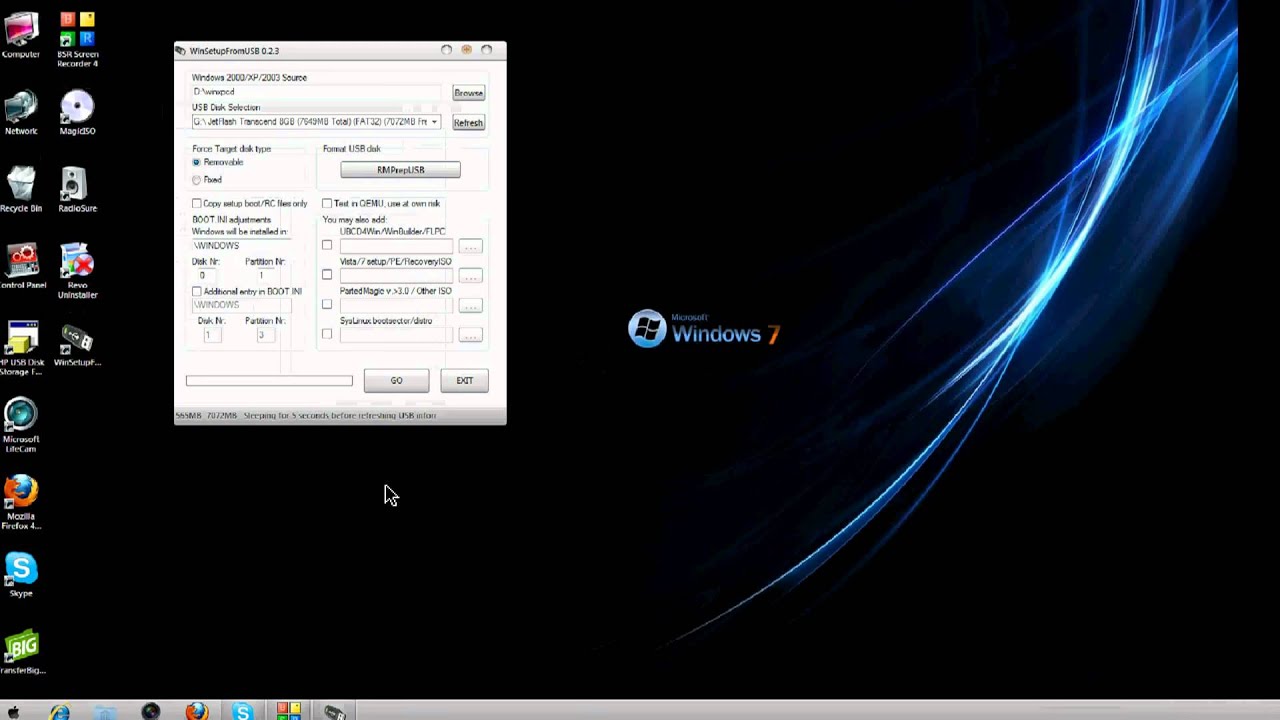Open the folder icon in taskbar

[105, 711]
